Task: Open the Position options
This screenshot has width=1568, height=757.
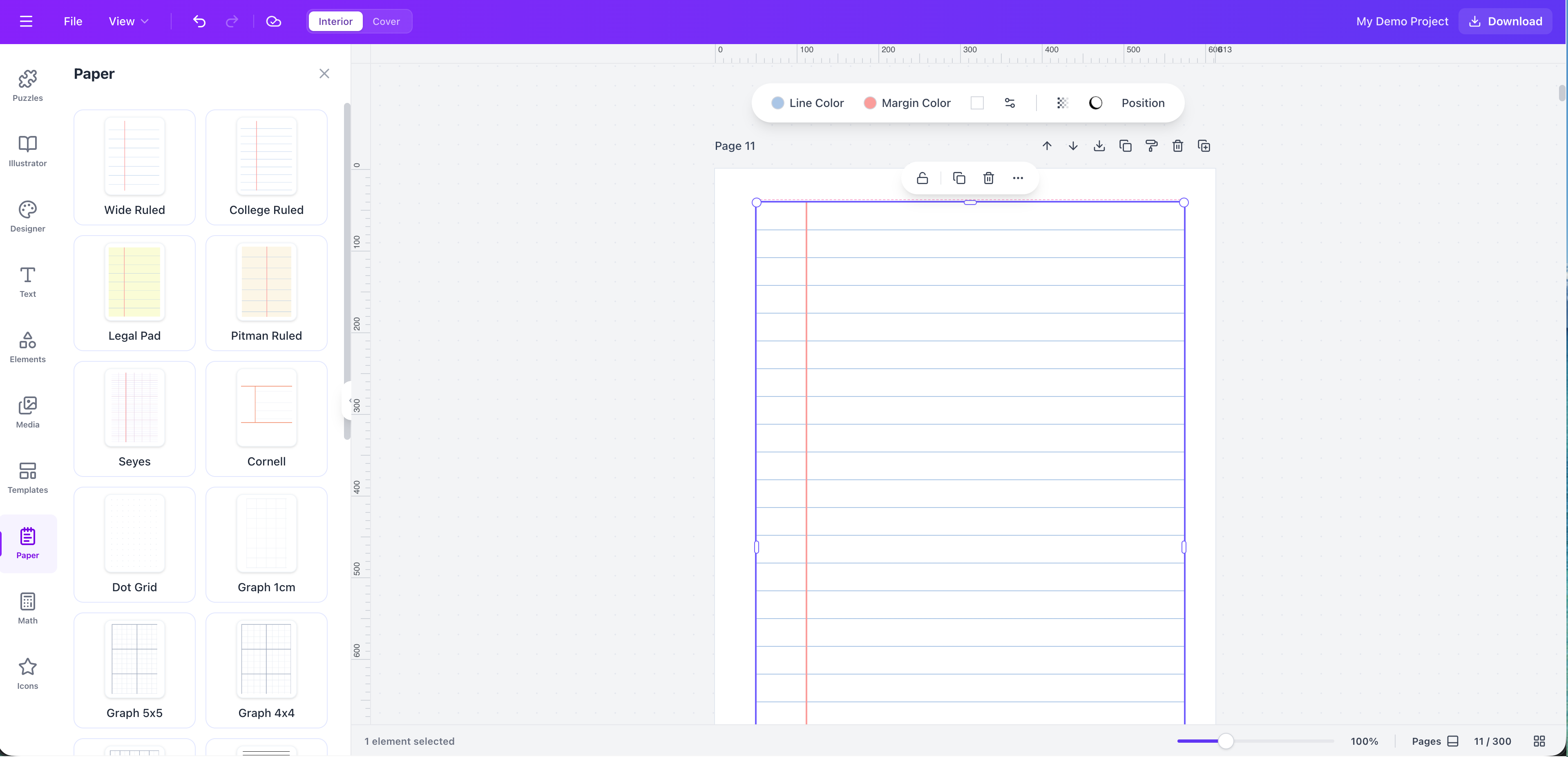Action: pos(1143,103)
